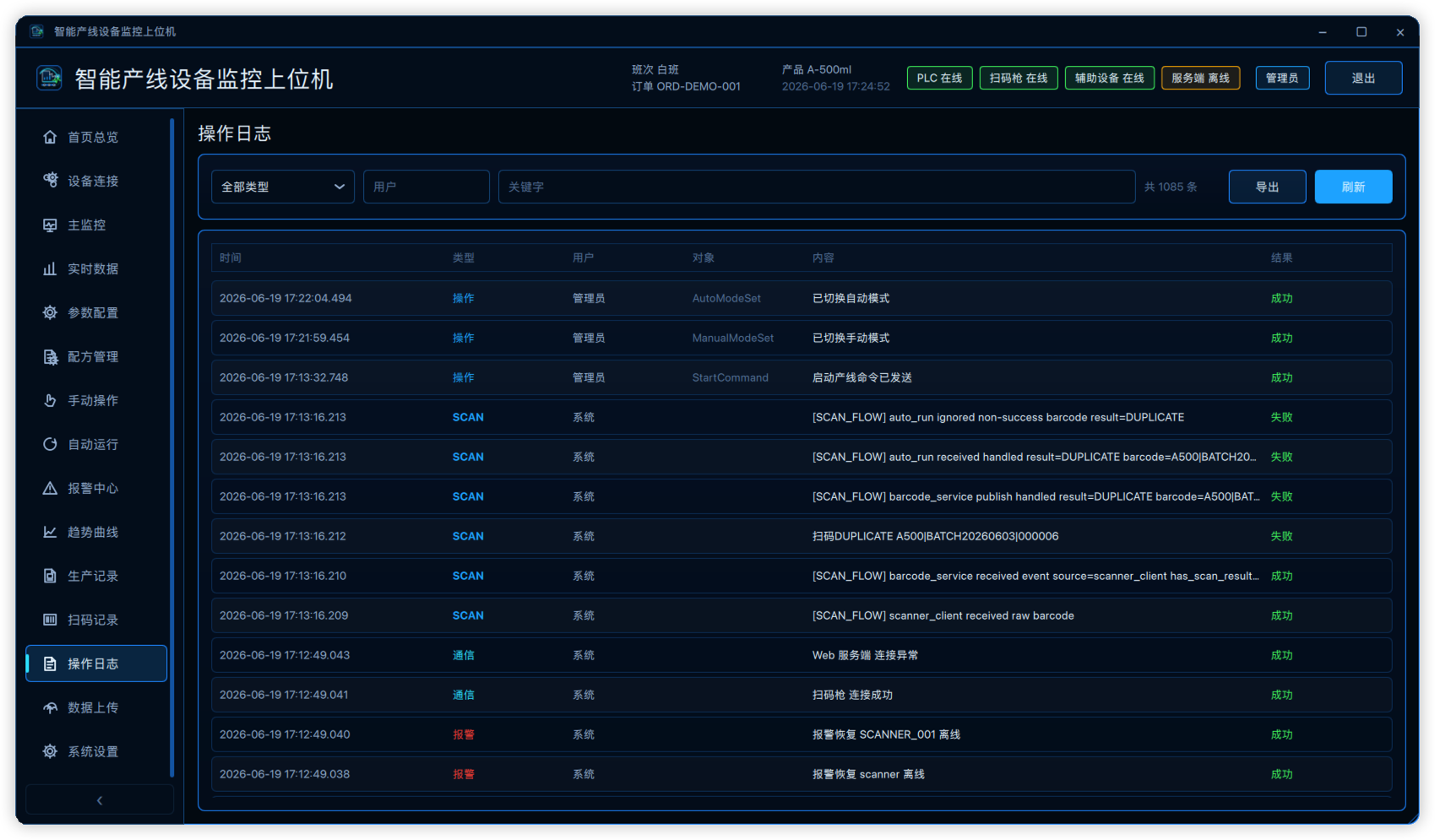Click the 刷新 refresh button
The width and height of the screenshot is (1435, 840).
1353,187
